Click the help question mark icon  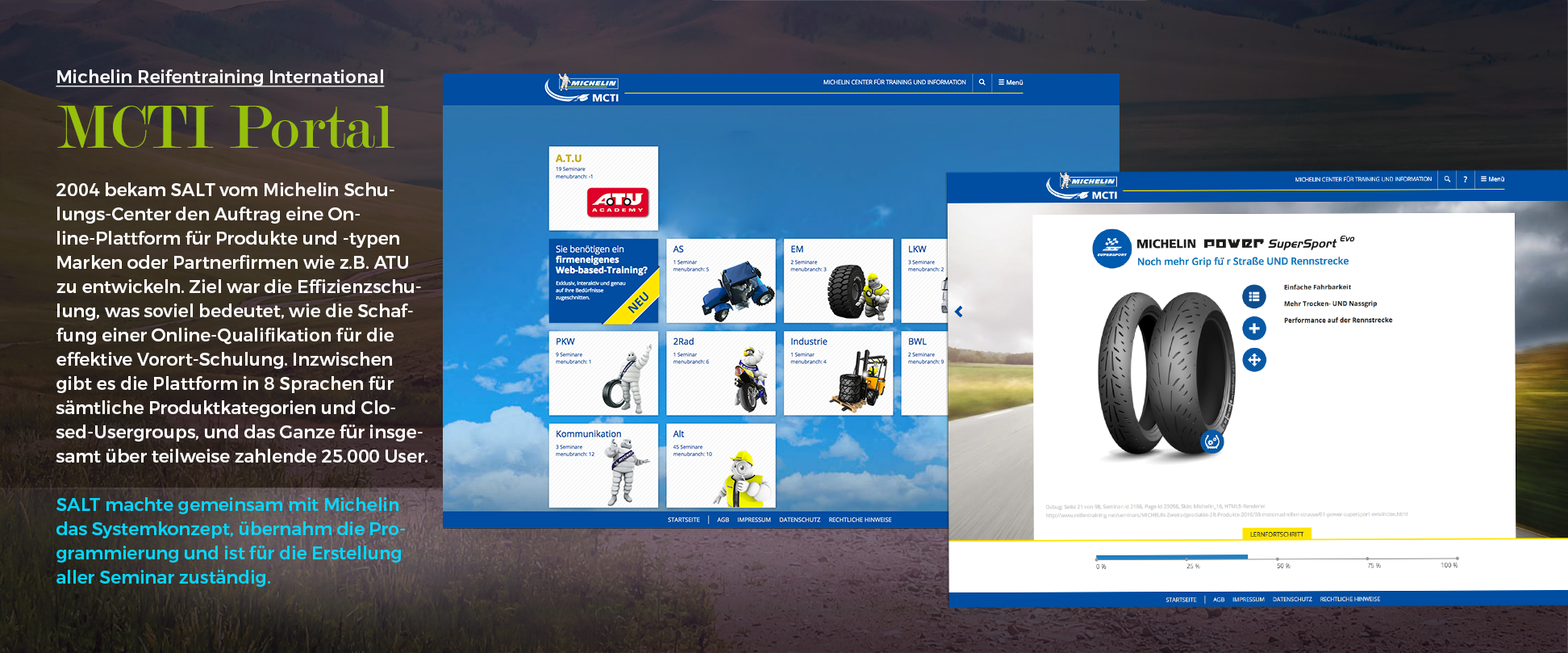click(1465, 179)
